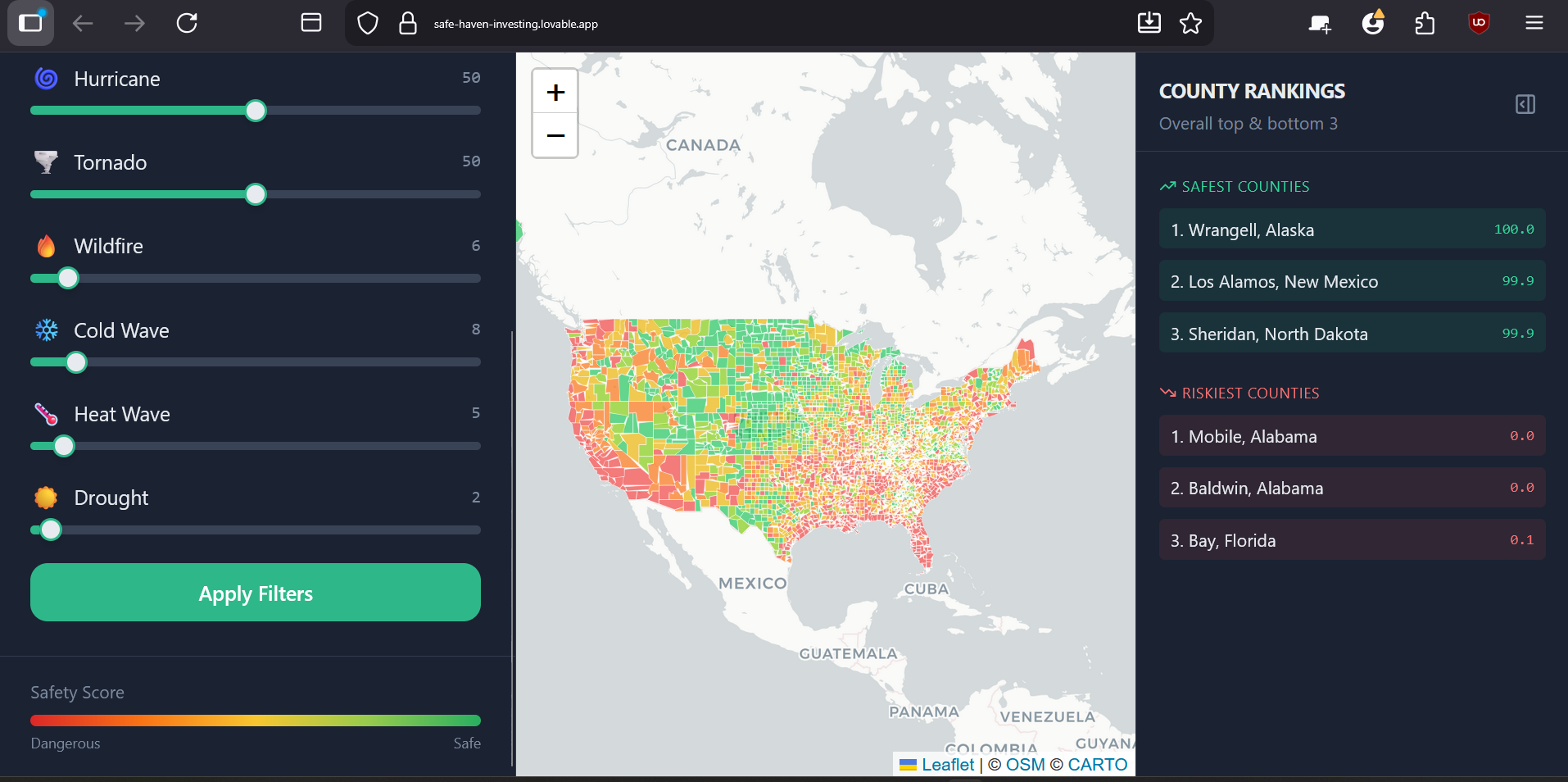Image resolution: width=1568 pixels, height=782 pixels.
Task: Zoom out on the map
Action: pyautogui.click(x=555, y=135)
